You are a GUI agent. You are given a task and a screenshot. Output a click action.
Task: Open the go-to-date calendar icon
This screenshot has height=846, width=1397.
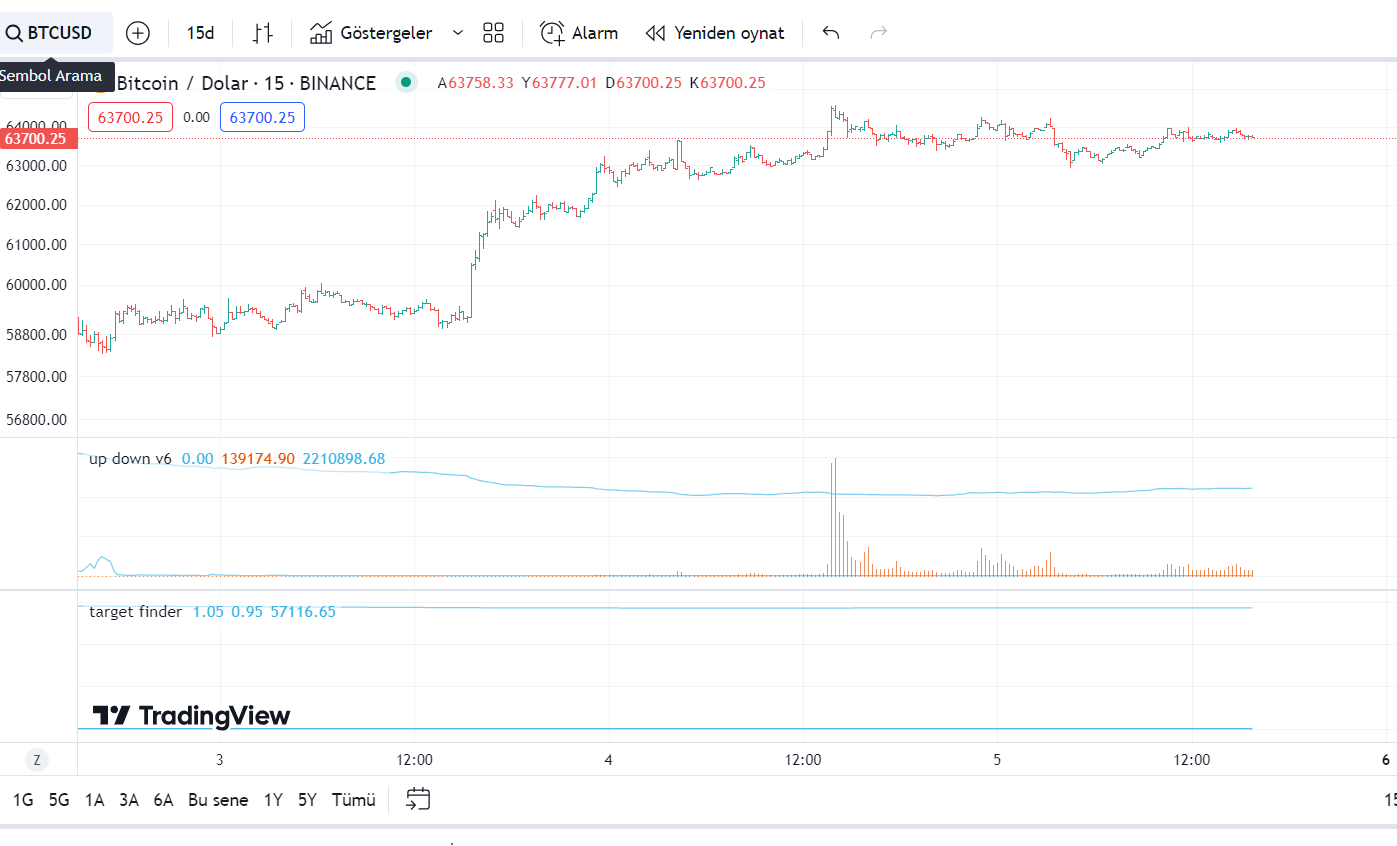418,799
